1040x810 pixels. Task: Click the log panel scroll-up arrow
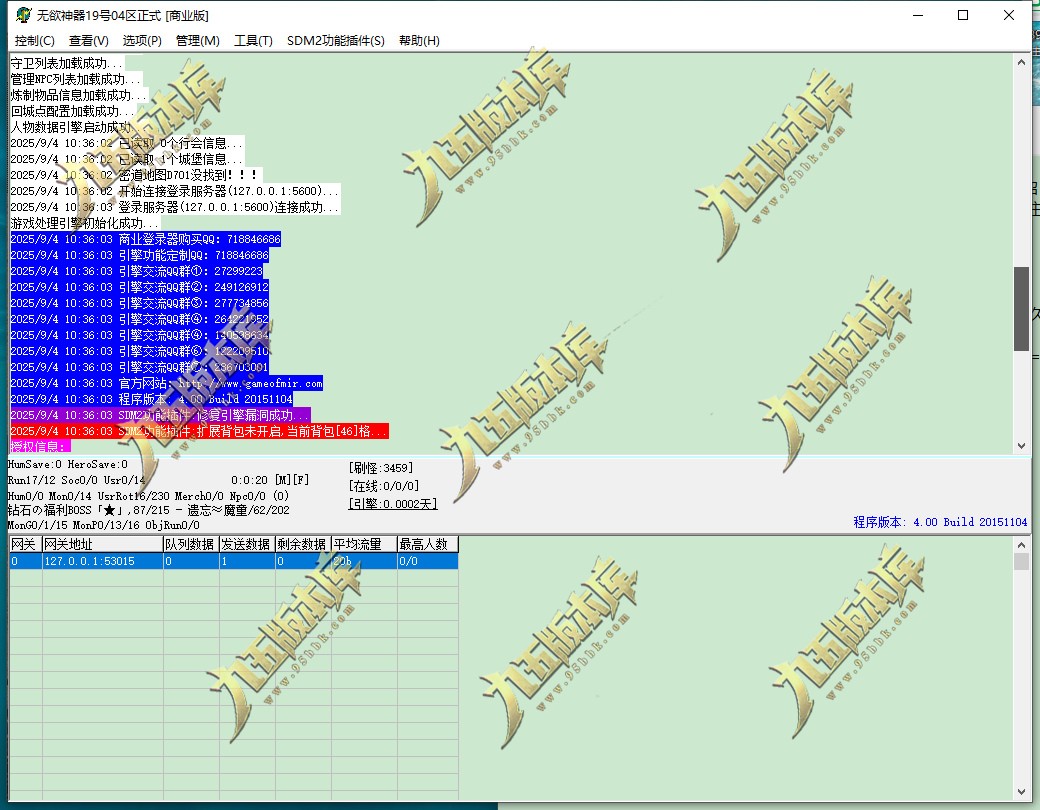(1021, 62)
